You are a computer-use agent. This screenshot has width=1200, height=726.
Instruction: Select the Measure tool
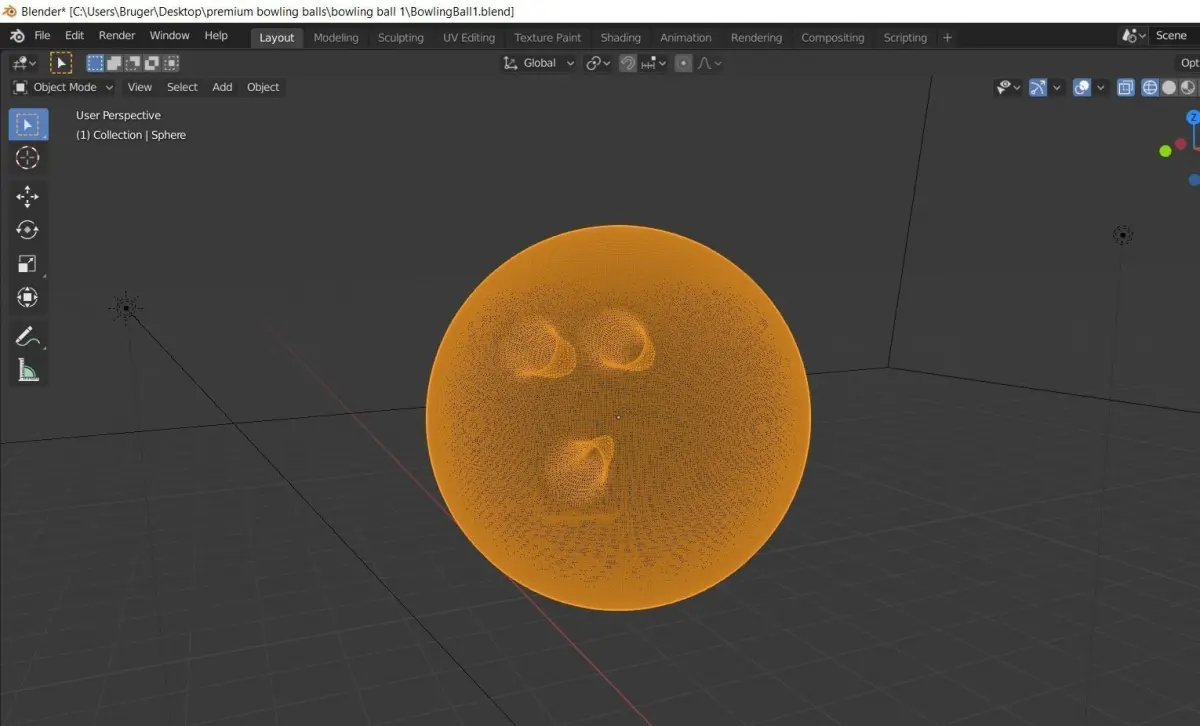(28, 371)
